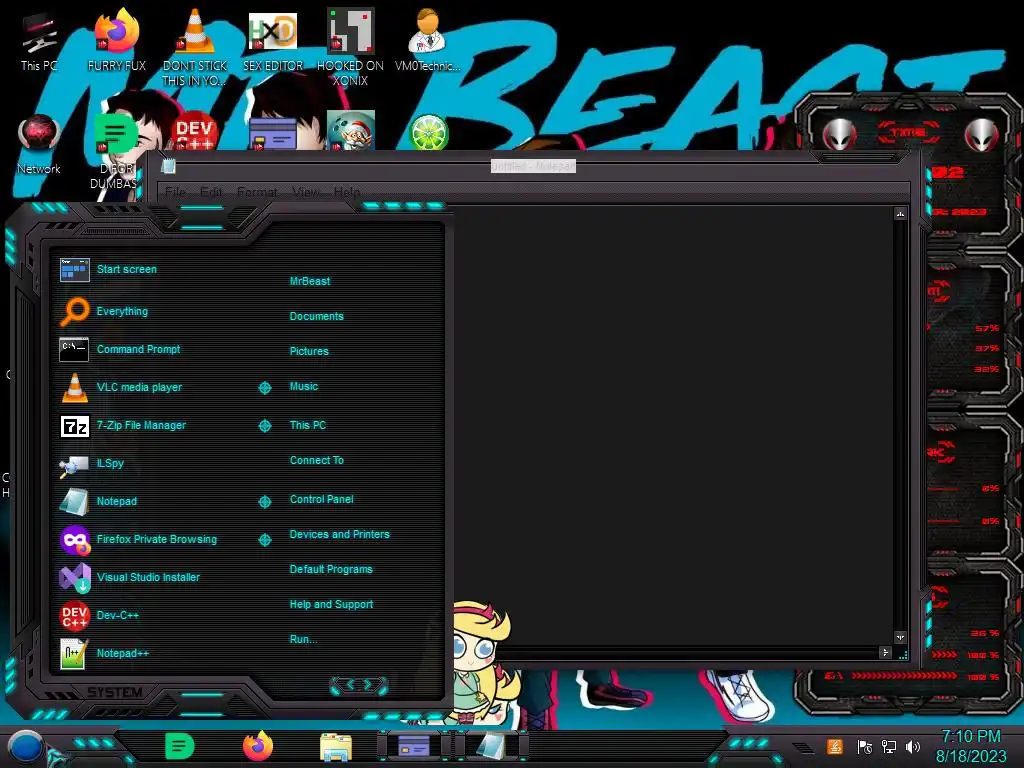
Task: Open Notepad File menu
Action: click(175, 192)
